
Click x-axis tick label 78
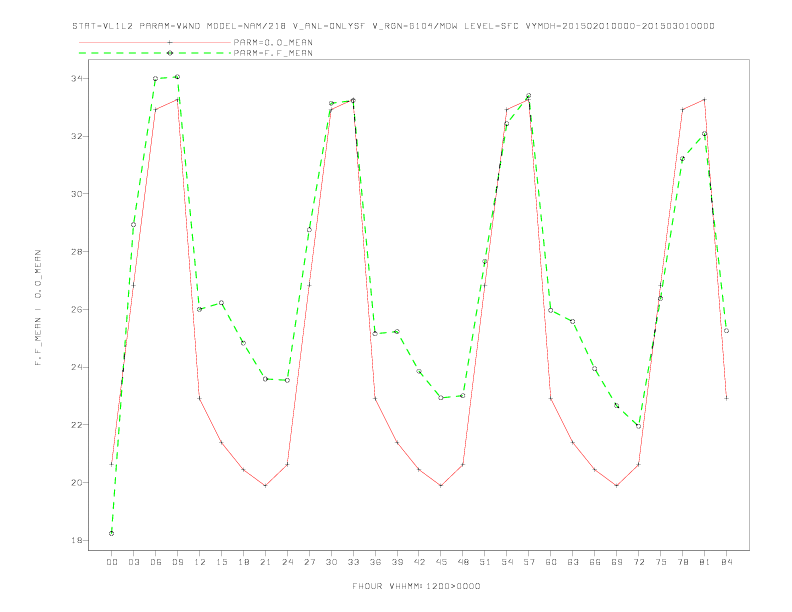click(x=682, y=562)
